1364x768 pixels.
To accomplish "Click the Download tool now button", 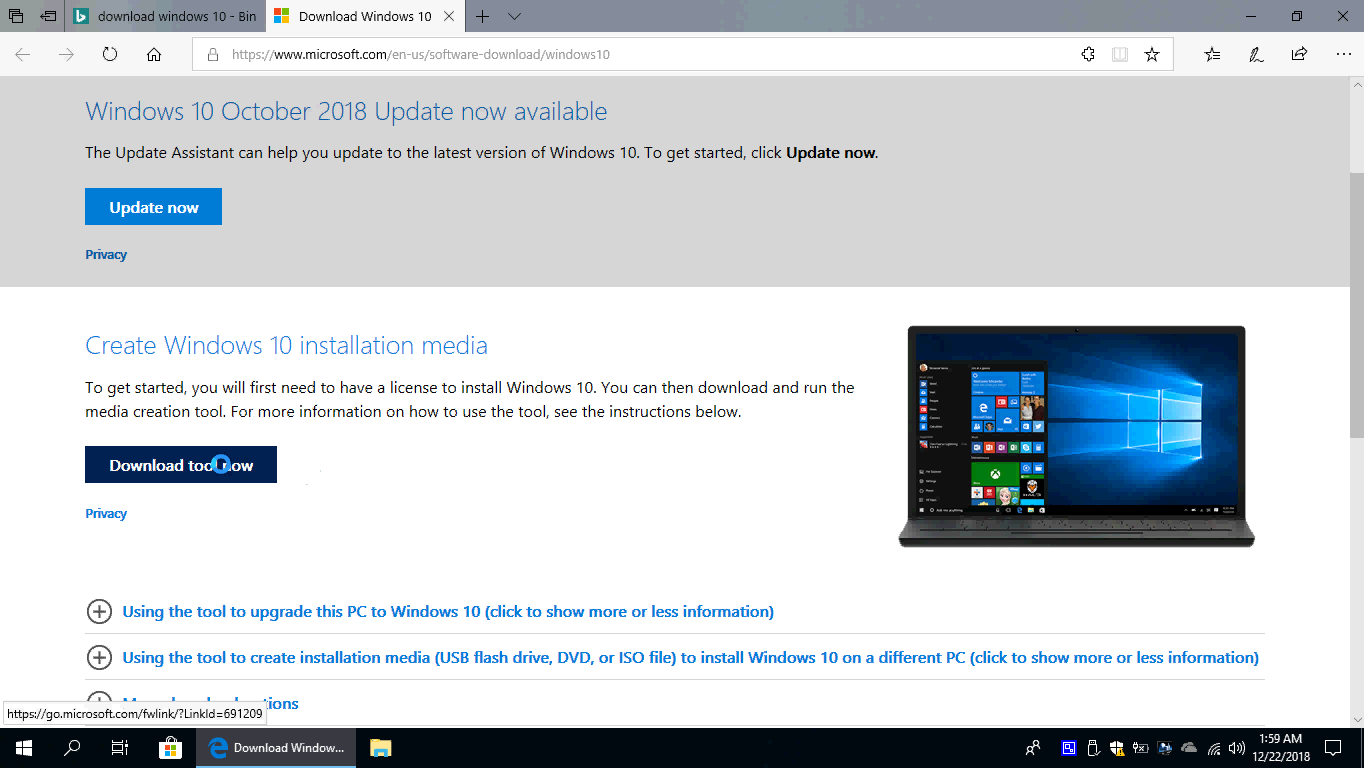I will pos(181,465).
